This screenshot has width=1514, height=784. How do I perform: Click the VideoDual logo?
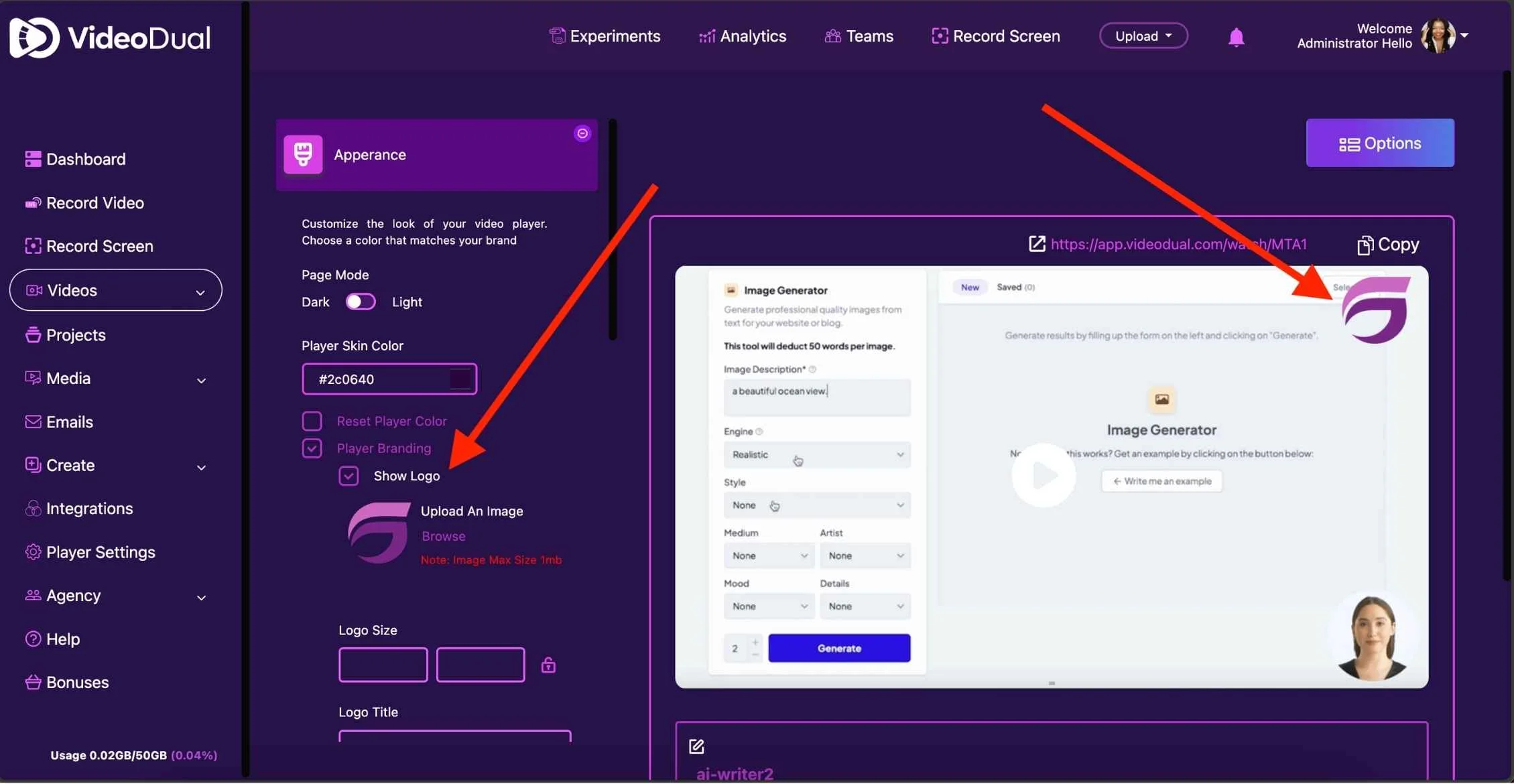point(111,38)
